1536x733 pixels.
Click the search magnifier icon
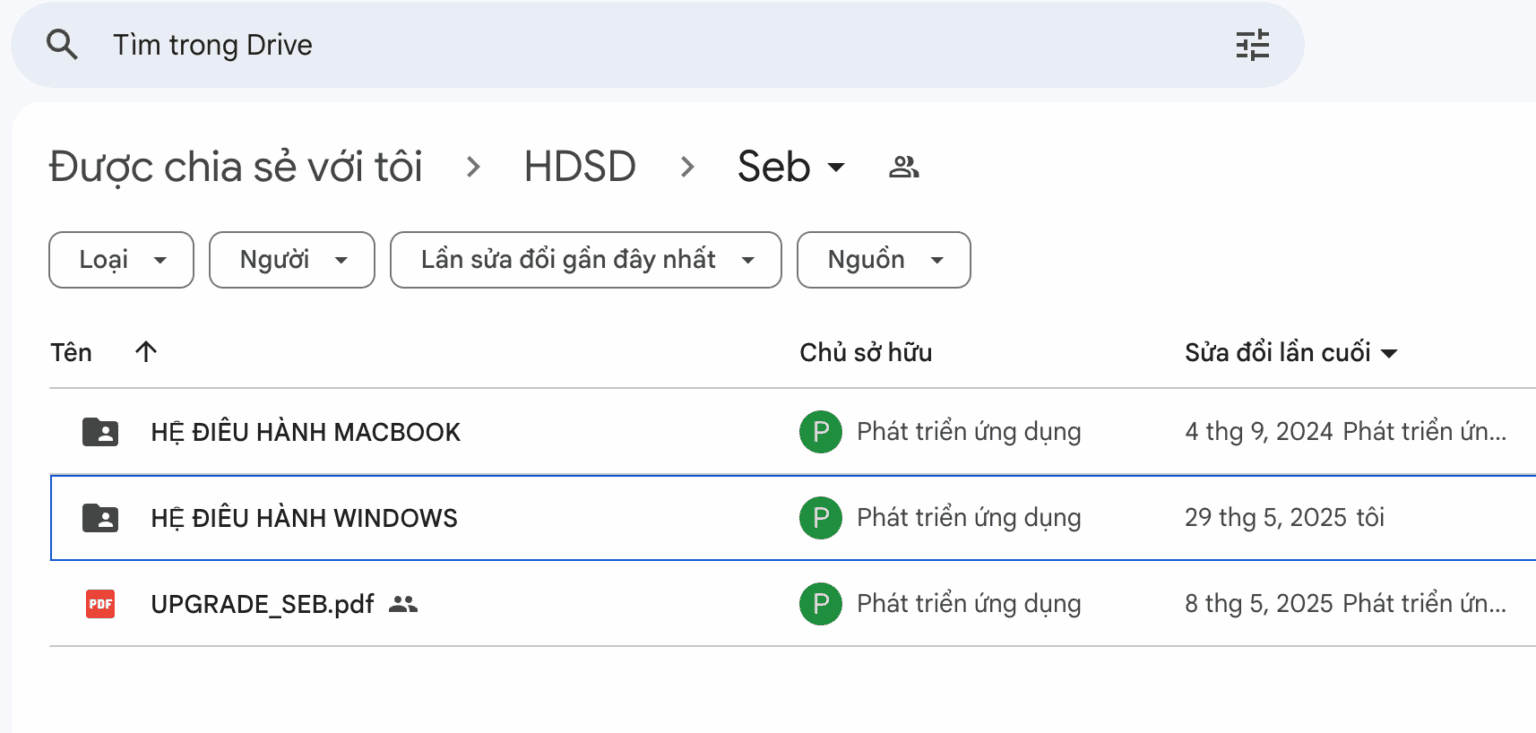(62, 44)
